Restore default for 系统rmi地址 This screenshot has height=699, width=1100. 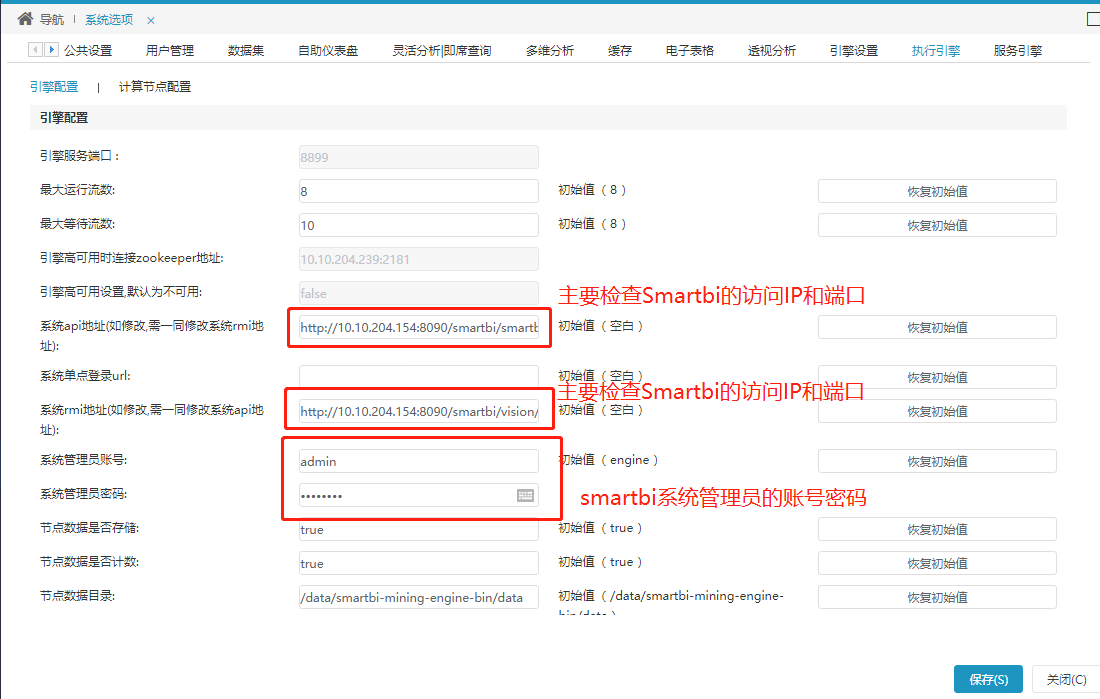click(x=937, y=411)
